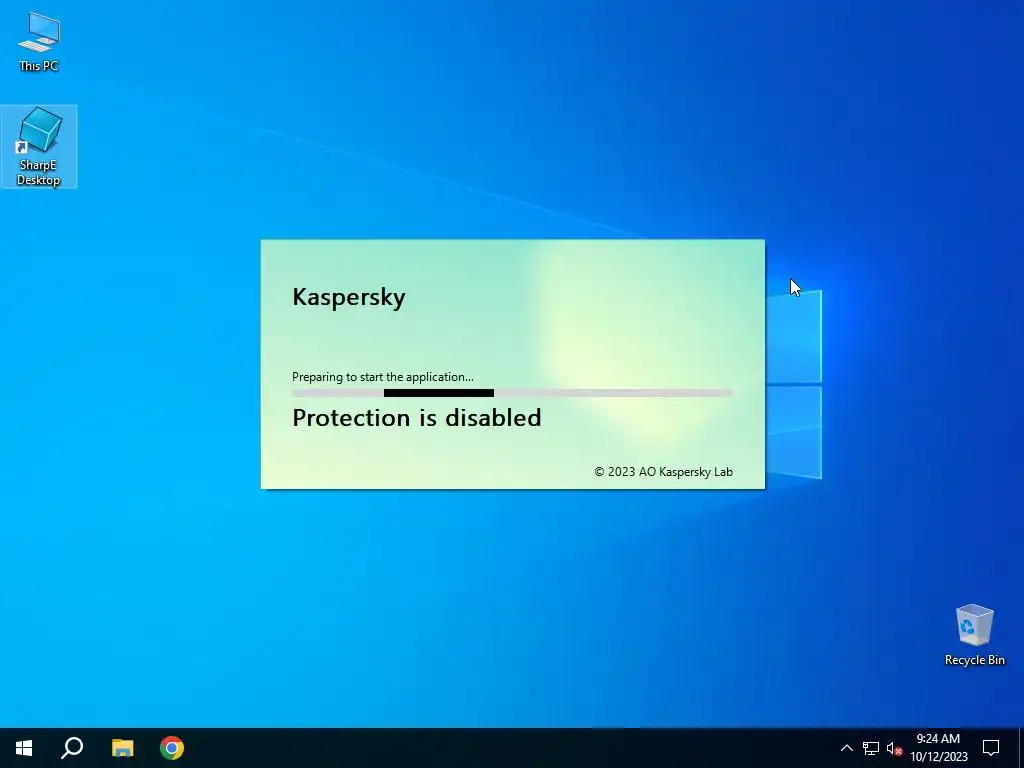Click 'Preparing to start the application...' text
1024x768 pixels.
[x=383, y=377]
